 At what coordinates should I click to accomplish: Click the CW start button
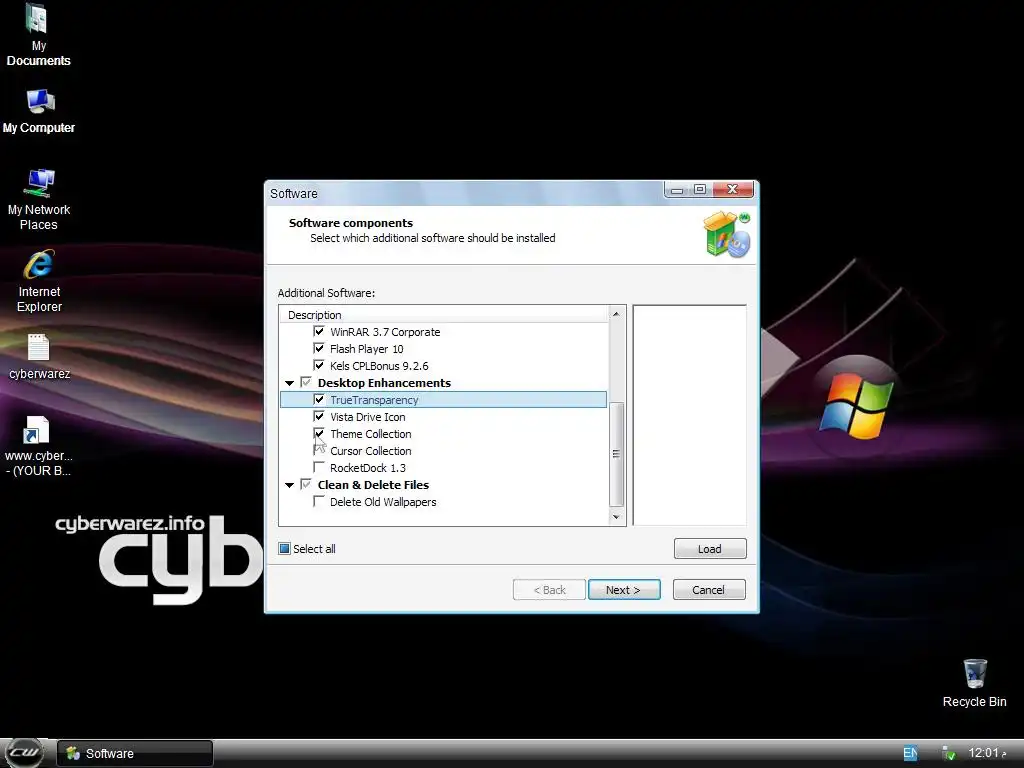[x=24, y=753]
